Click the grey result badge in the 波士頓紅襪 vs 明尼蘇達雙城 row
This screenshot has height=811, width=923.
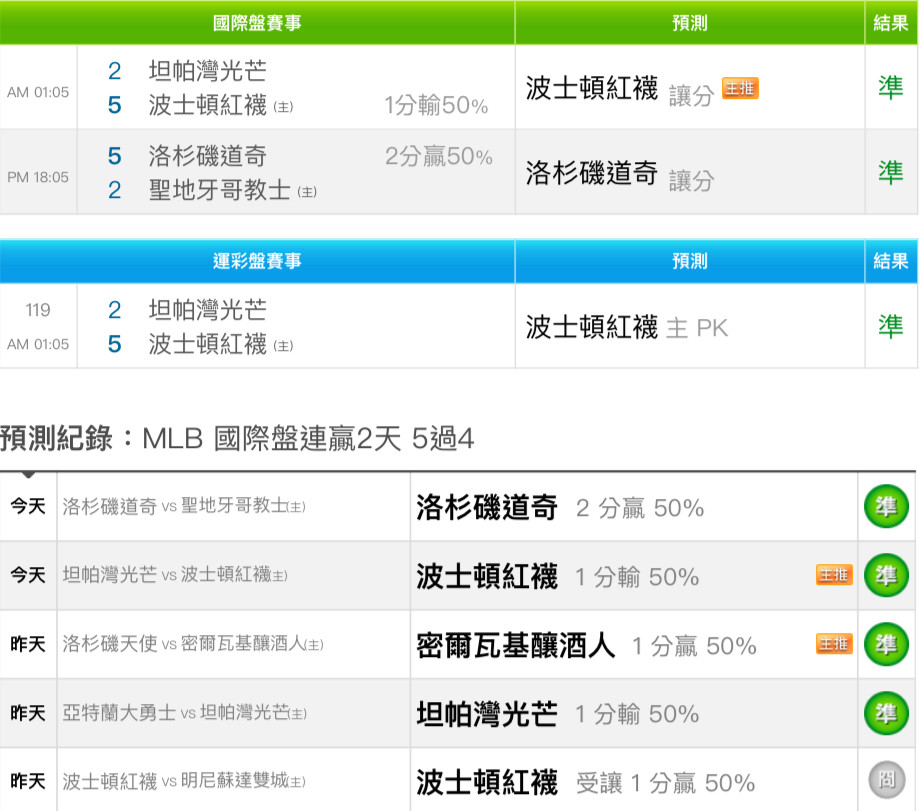point(887,780)
